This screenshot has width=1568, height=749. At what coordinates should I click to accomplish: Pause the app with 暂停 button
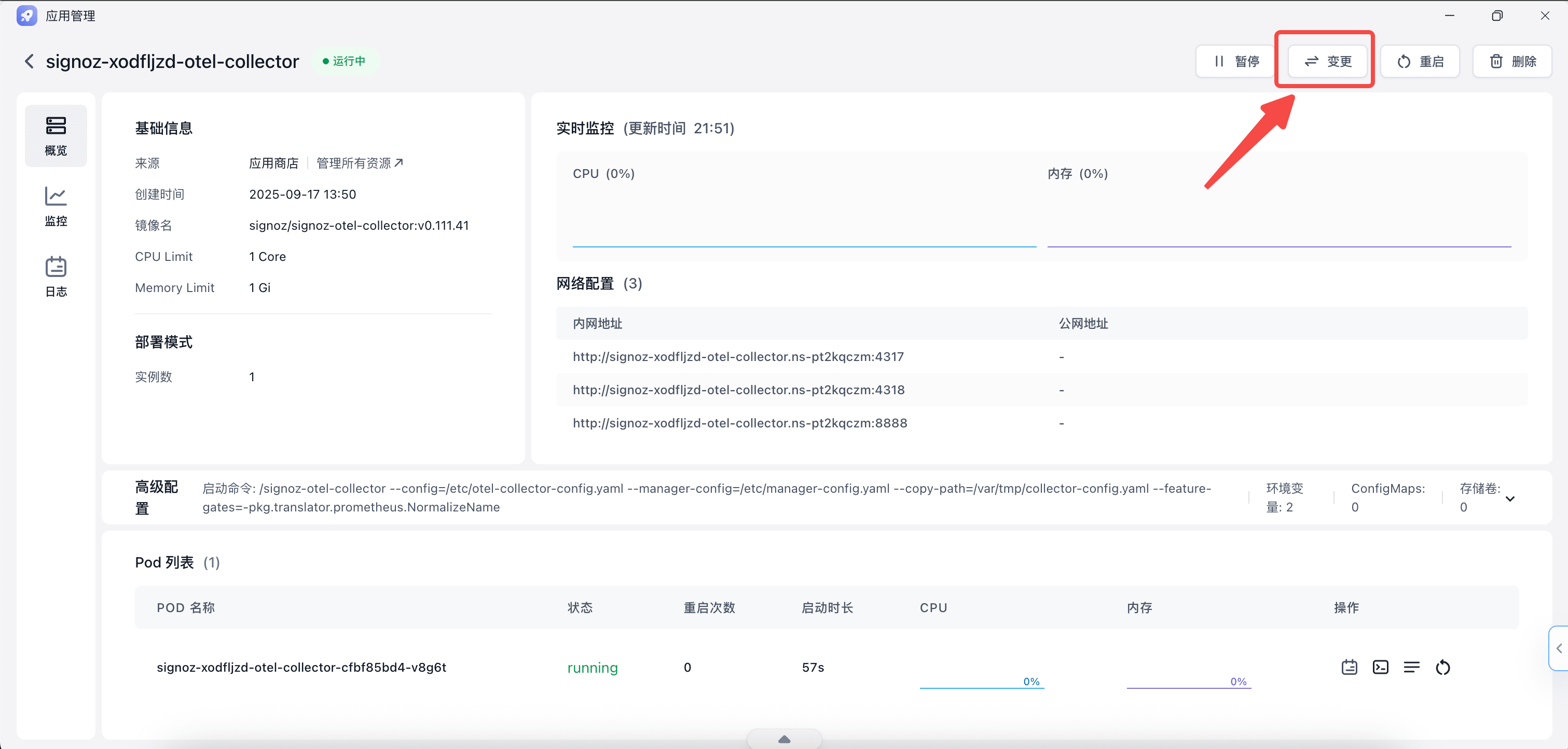1235,61
